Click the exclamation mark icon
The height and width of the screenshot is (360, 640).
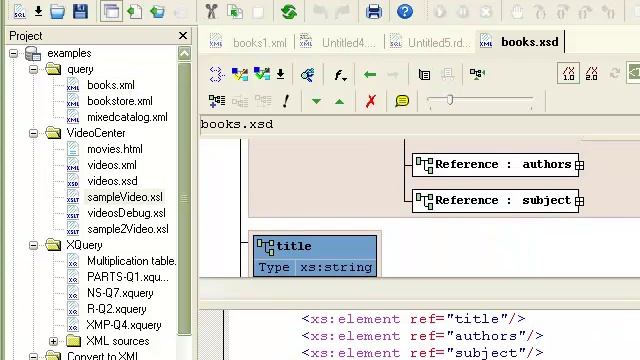click(x=286, y=101)
